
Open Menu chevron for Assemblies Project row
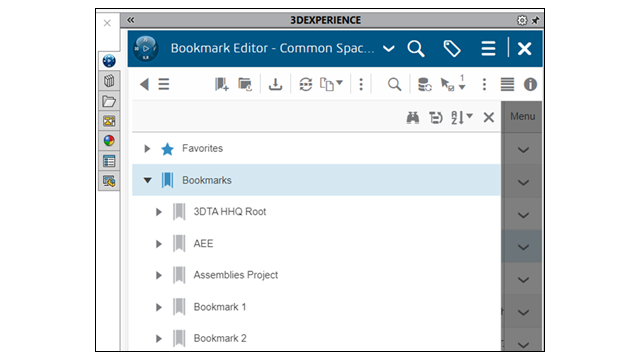(523, 280)
